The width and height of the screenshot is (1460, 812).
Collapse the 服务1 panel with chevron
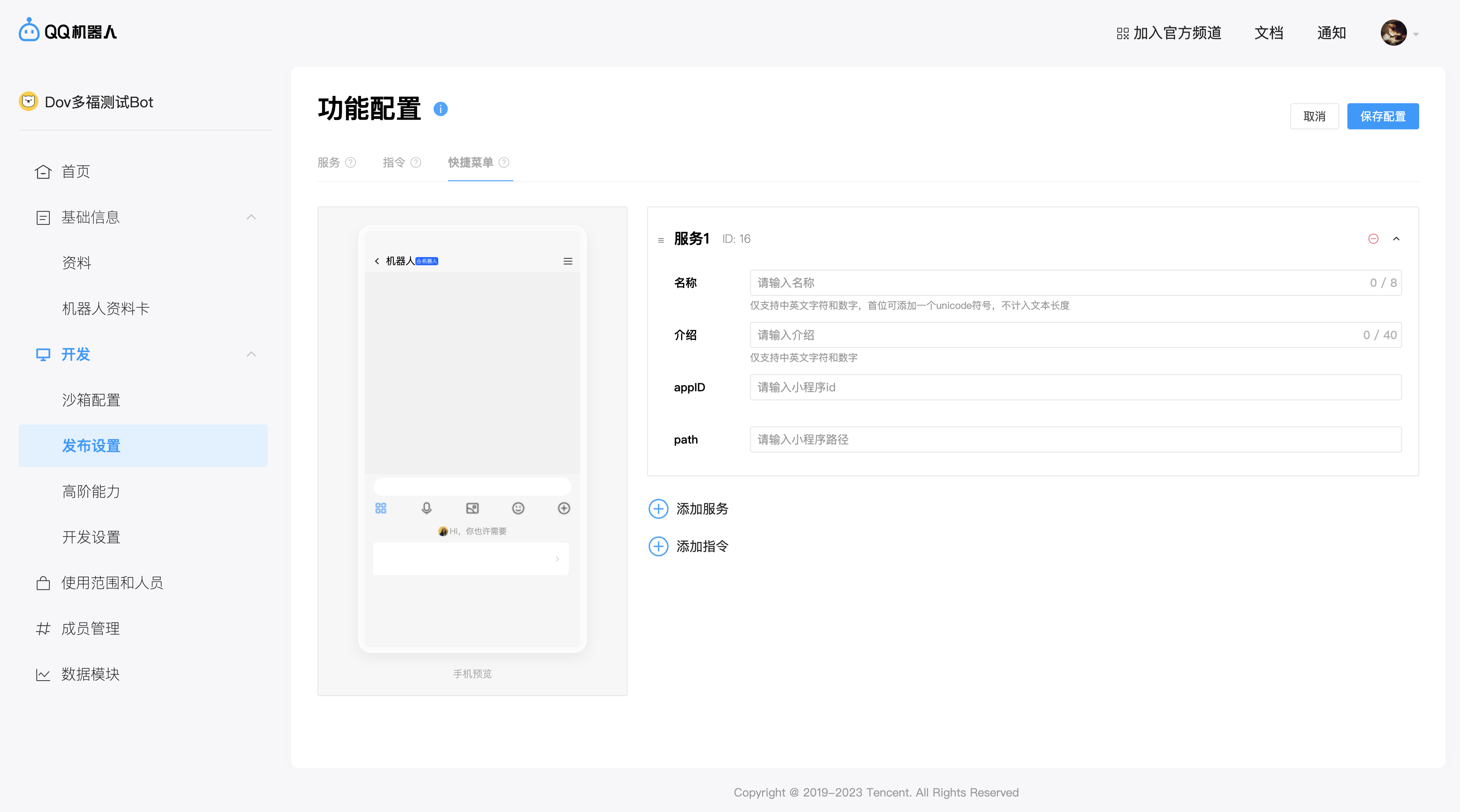(x=1396, y=239)
